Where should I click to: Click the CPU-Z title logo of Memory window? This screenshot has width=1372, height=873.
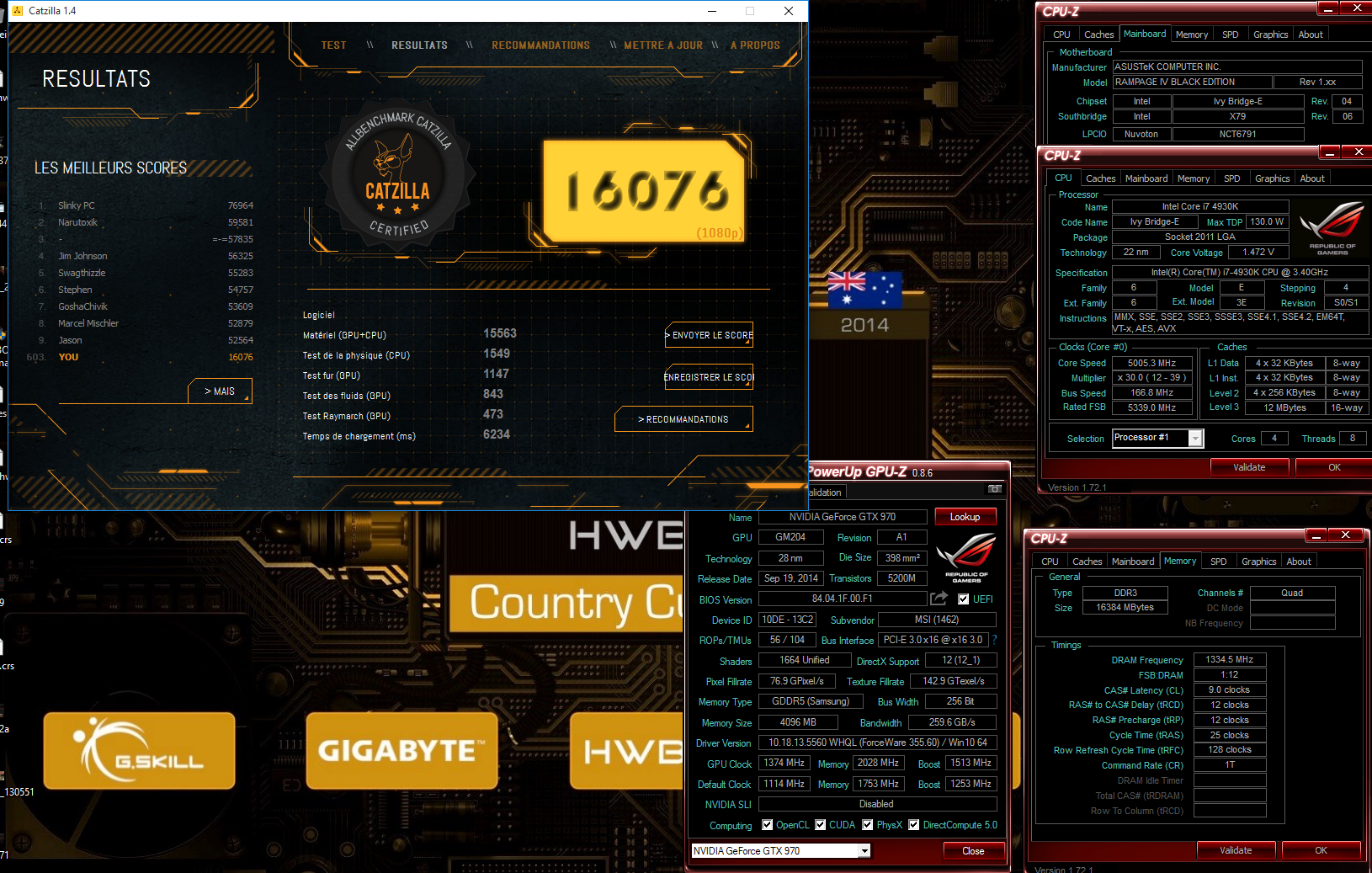[1049, 538]
